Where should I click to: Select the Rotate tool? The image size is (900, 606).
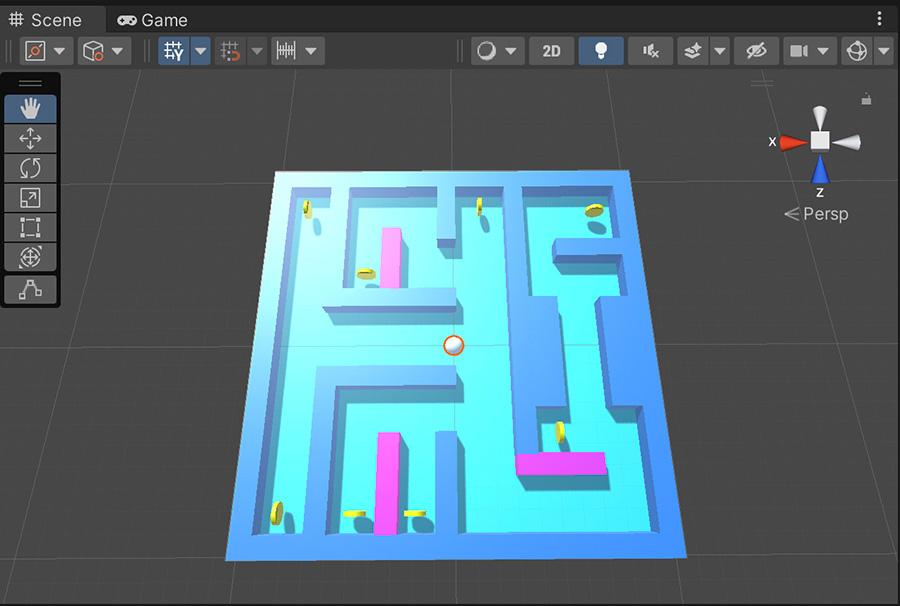pyautogui.click(x=30, y=168)
